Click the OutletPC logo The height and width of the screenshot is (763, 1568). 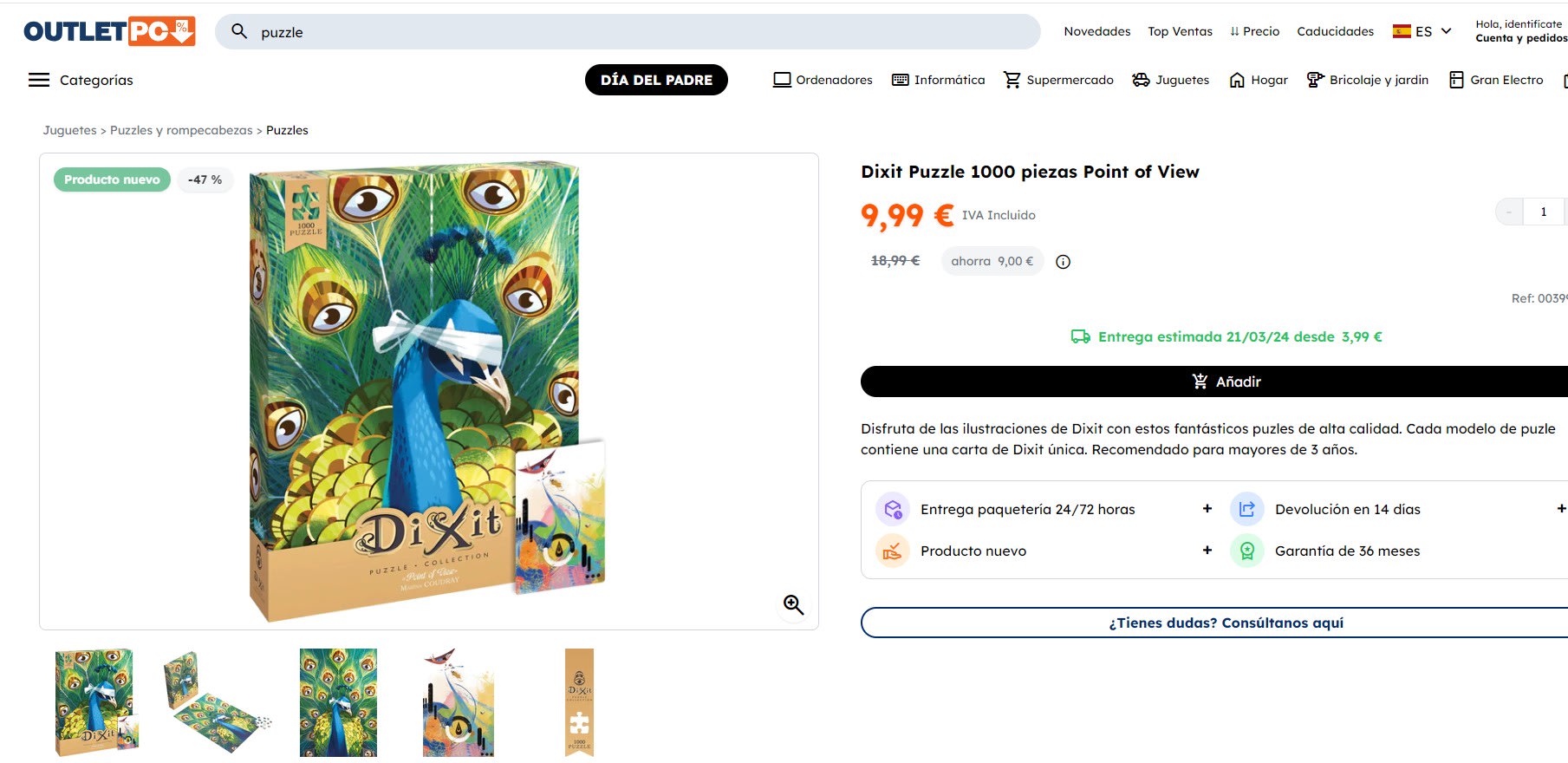109,31
